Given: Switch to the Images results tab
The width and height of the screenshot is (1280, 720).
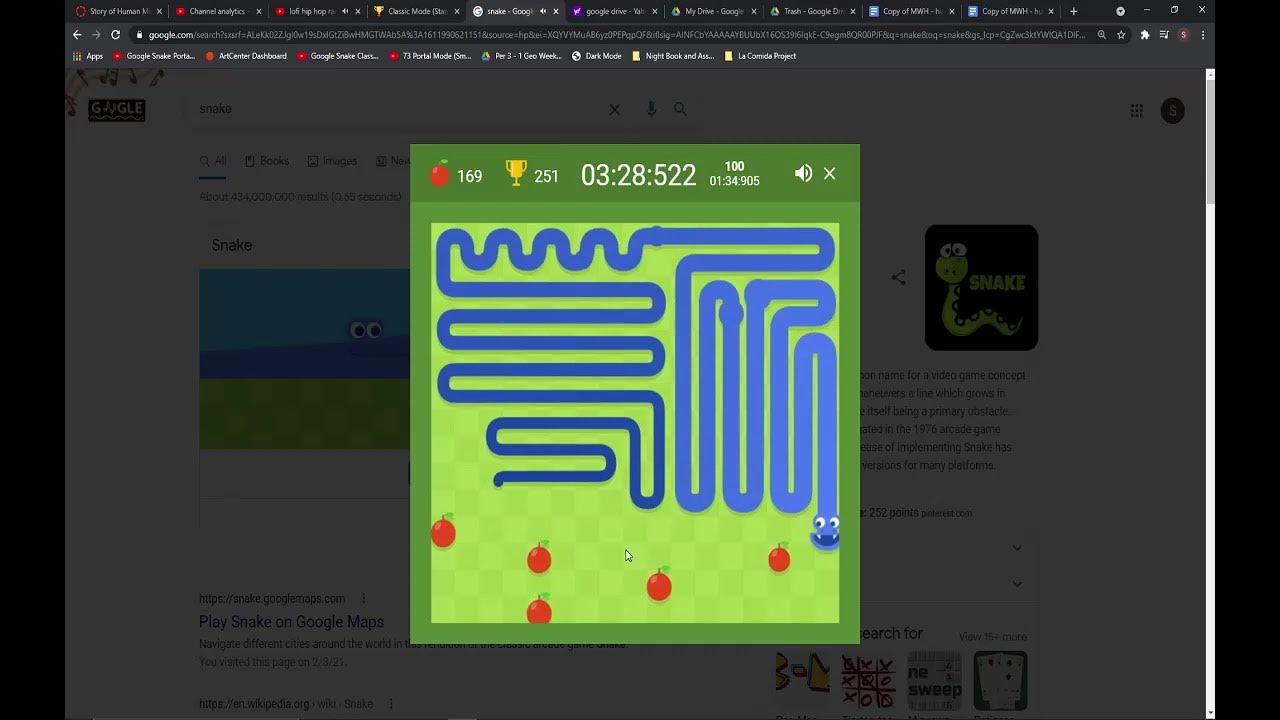Looking at the screenshot, I should click(332, 161).
